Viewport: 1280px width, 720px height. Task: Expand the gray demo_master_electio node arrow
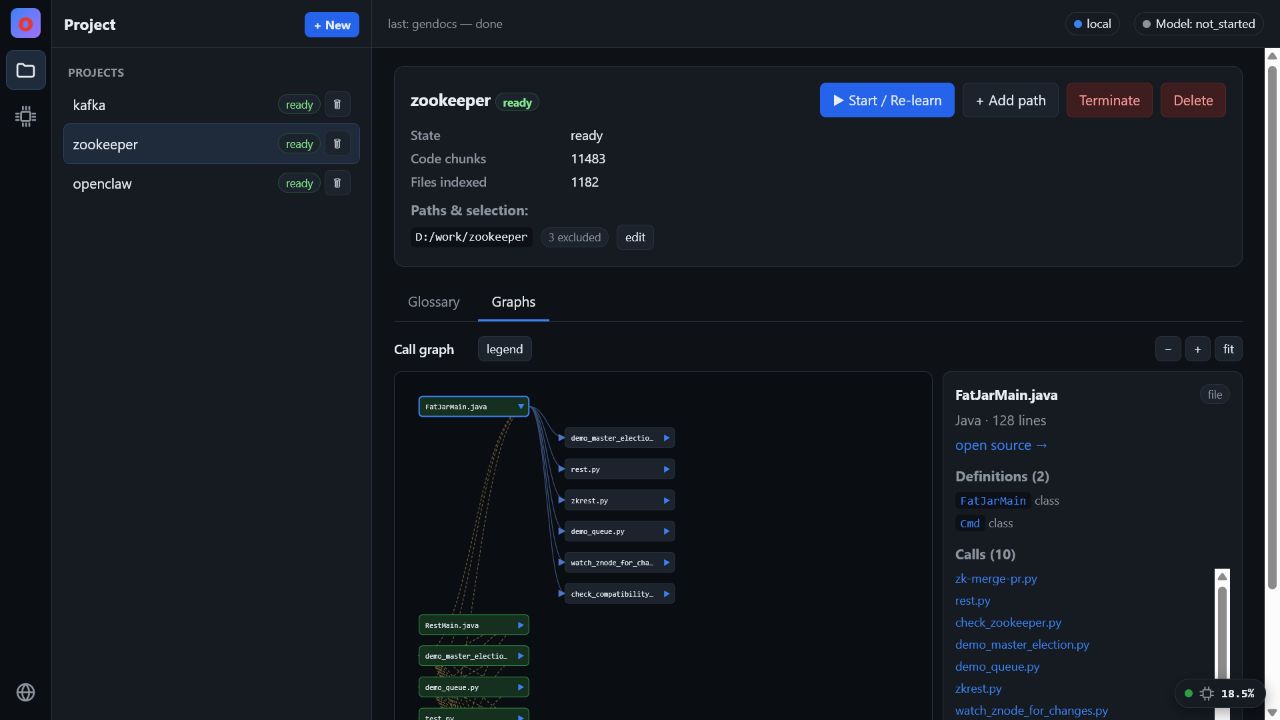point(666,438)
